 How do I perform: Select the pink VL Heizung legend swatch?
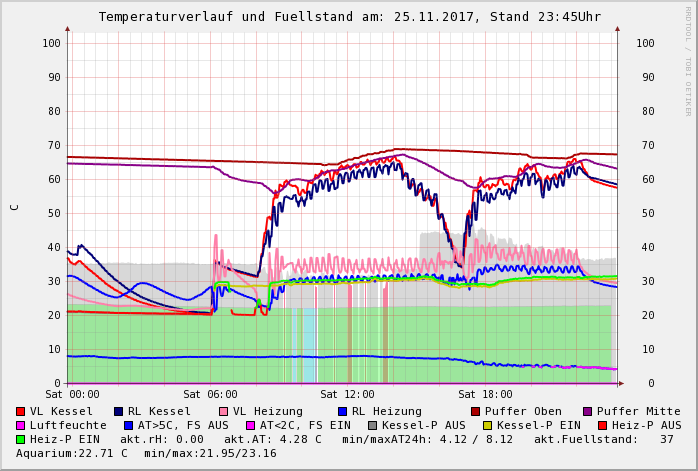coord(223,412)
